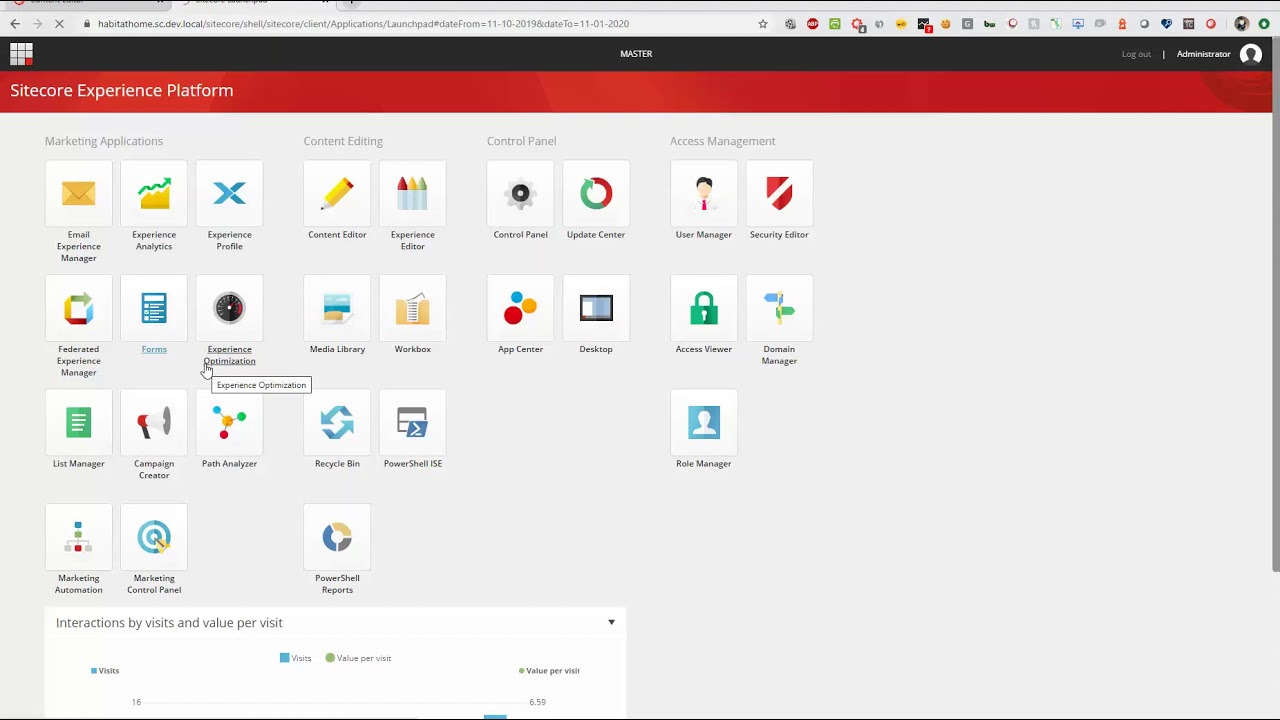Launch Experience Analytics
This screenshot has height=720, width=1280.
(154, 194)
